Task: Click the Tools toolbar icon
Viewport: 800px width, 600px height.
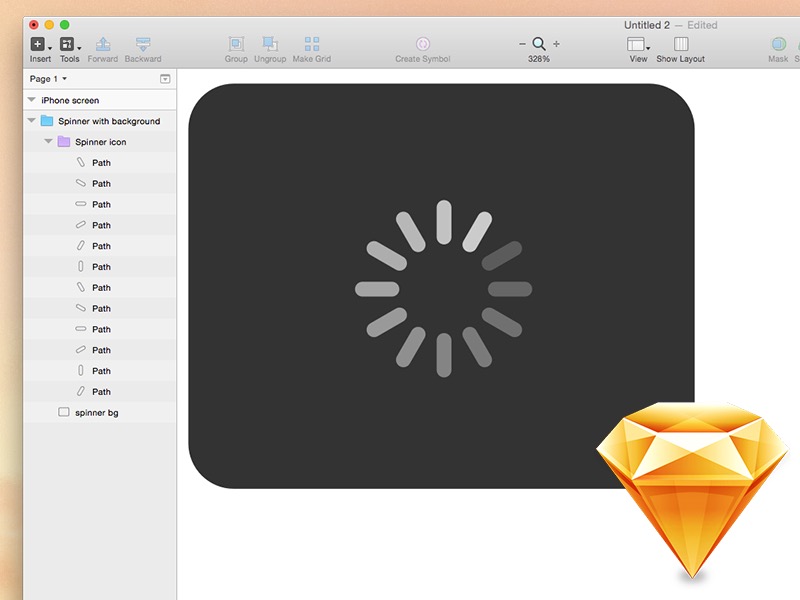Action: pos(69,45)
